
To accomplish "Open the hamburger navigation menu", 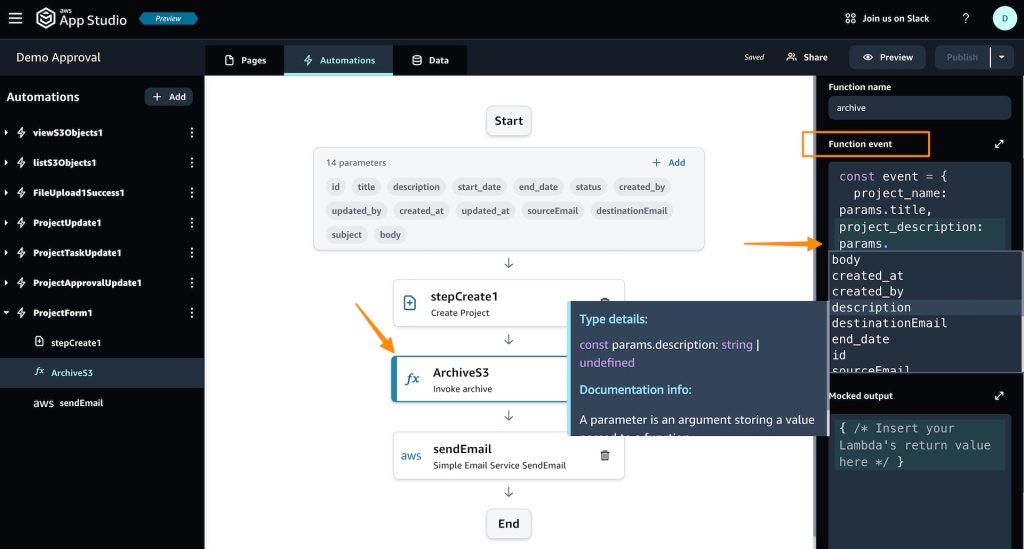I will [x=15, y=18].
